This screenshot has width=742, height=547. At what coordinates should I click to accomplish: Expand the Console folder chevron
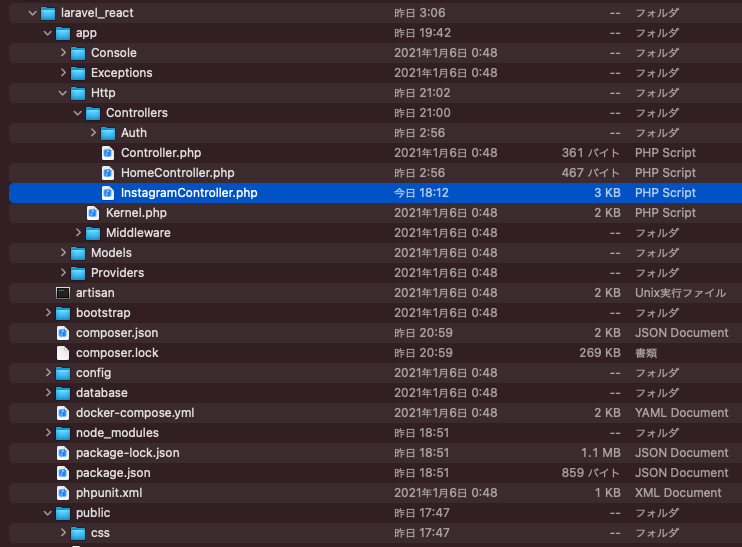click(63, 53)
